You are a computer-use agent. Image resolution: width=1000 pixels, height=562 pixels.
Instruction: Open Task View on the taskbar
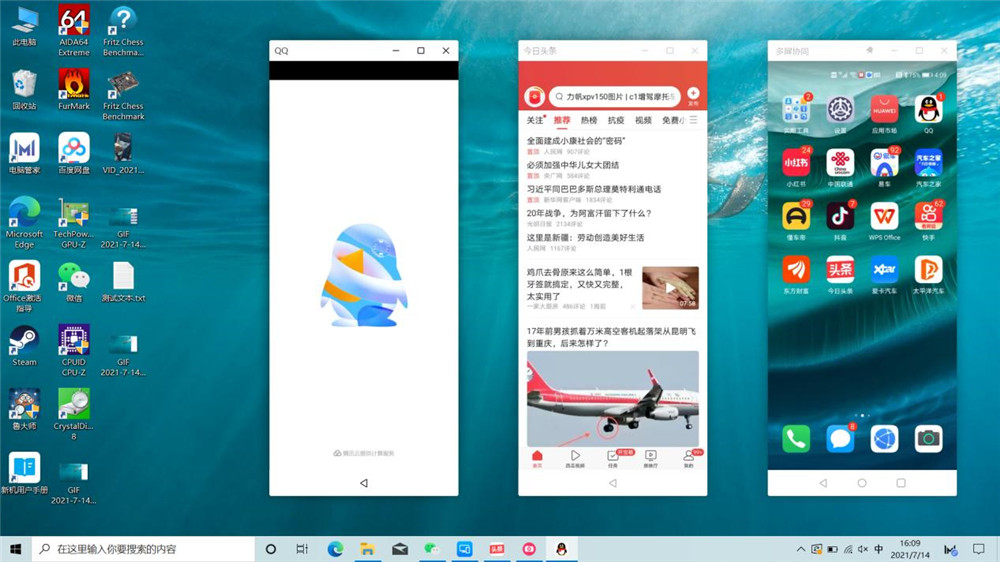tap(302, 549)
